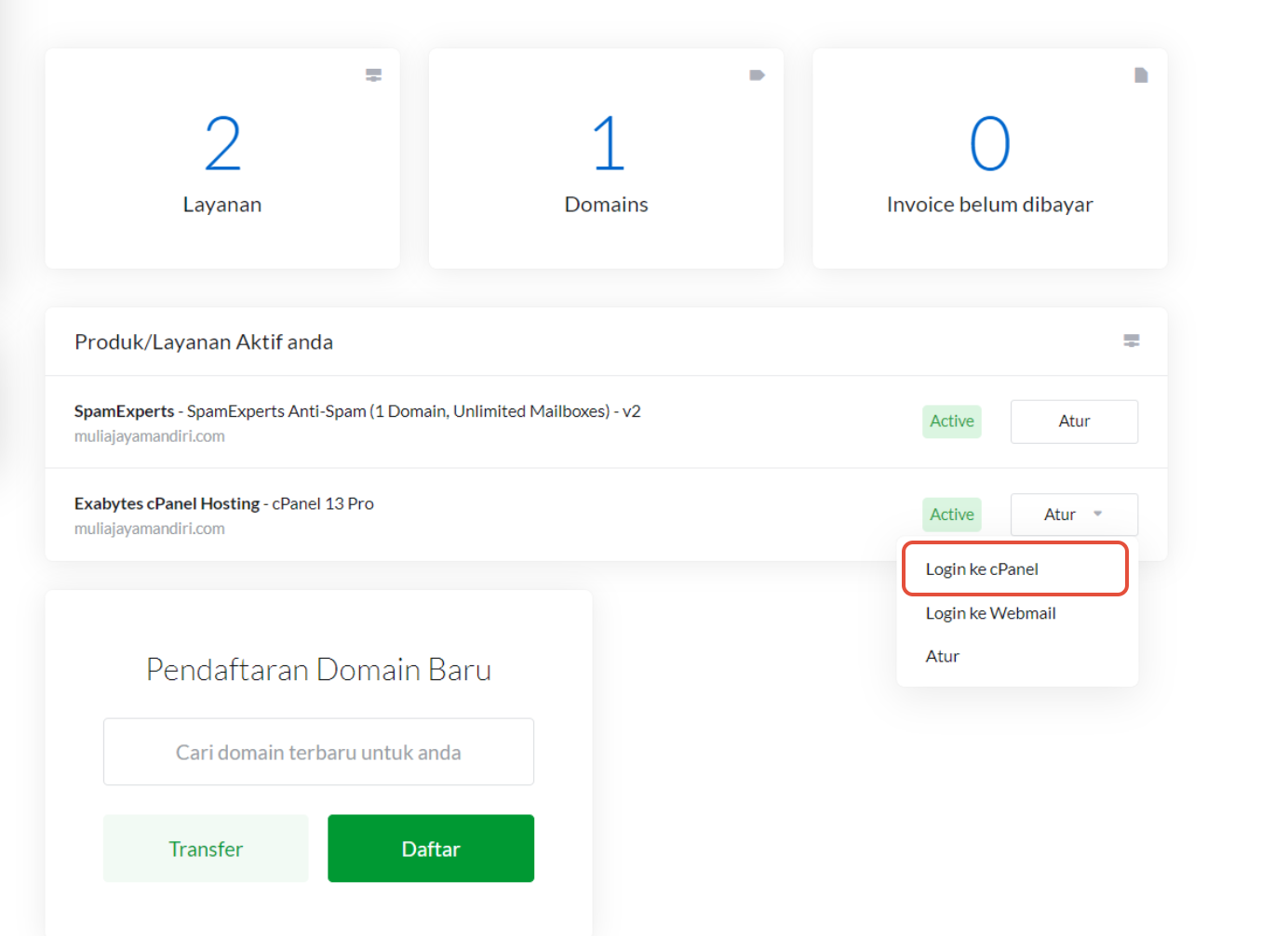The height and width of the screenshot is (936, 1288).
Task: Click the green Daftar button
Action: click(x=431, y=849)
